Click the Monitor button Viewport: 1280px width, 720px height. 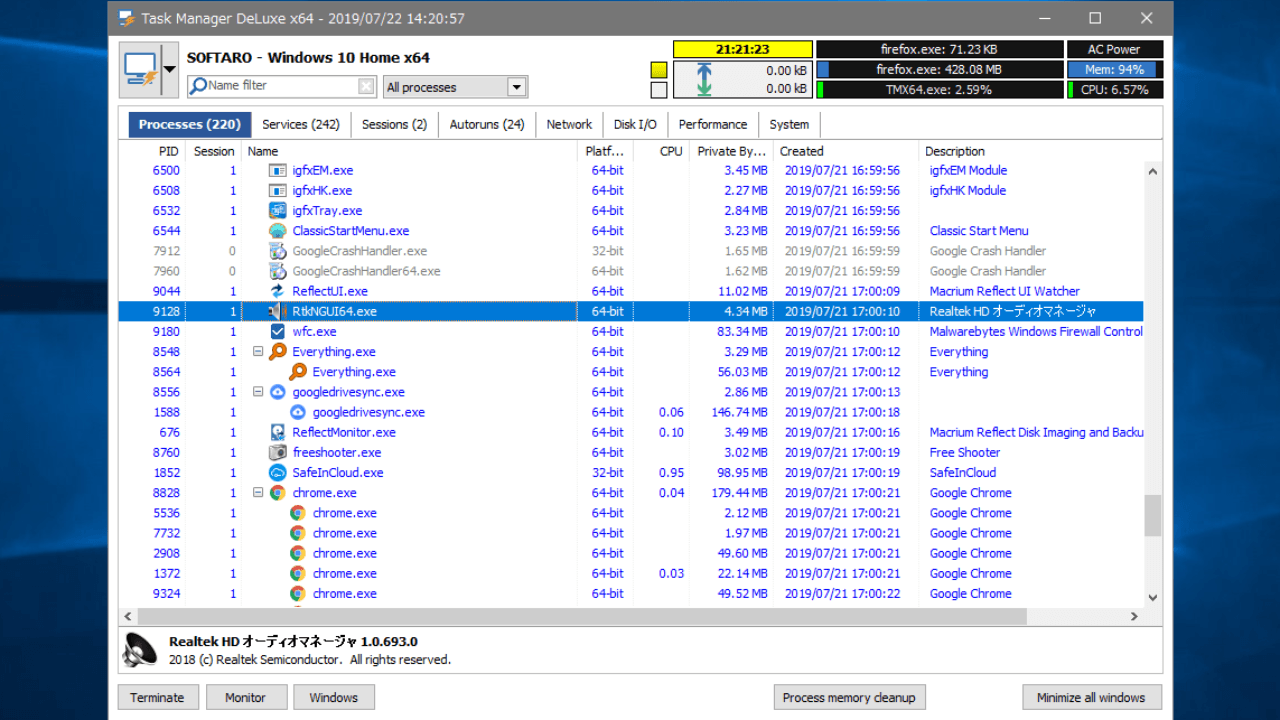246,697
